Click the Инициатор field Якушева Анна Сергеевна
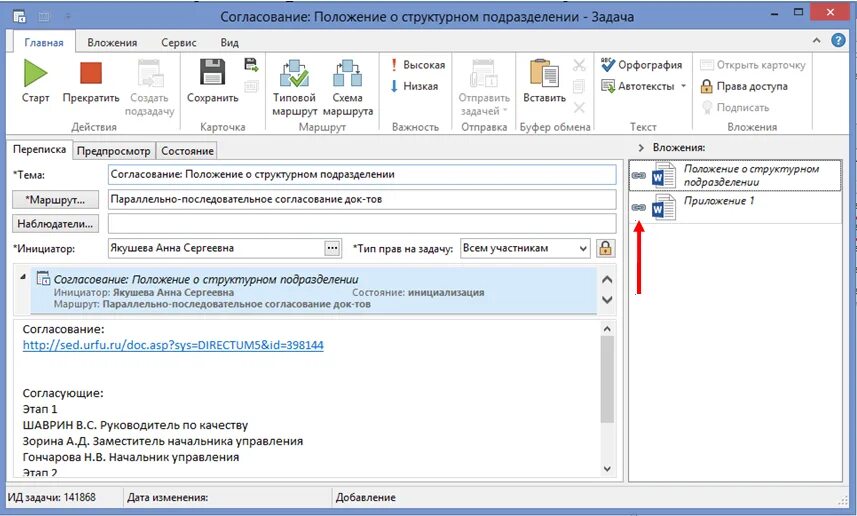This screenshot has width=857, height=516. pos(216,248)
